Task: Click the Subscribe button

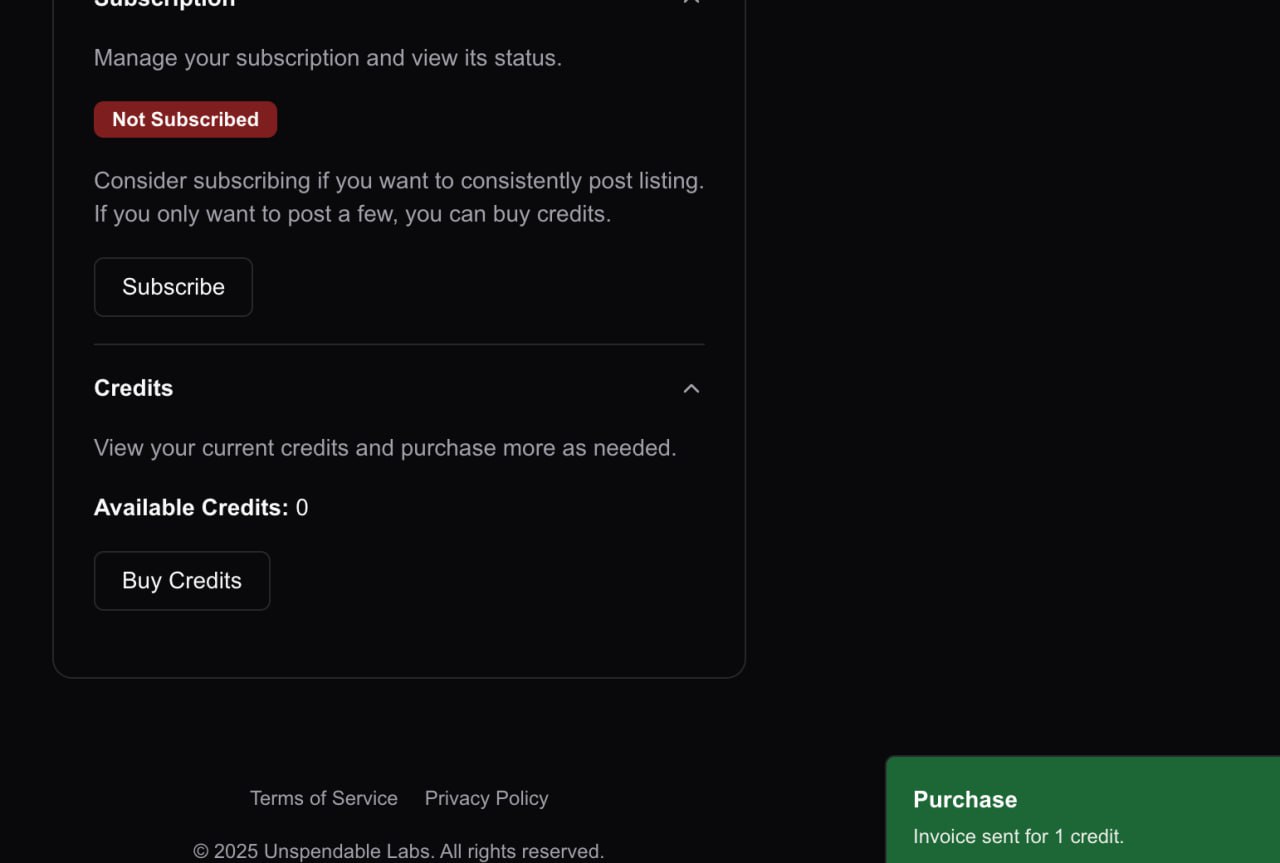Action: click(173, 287)
